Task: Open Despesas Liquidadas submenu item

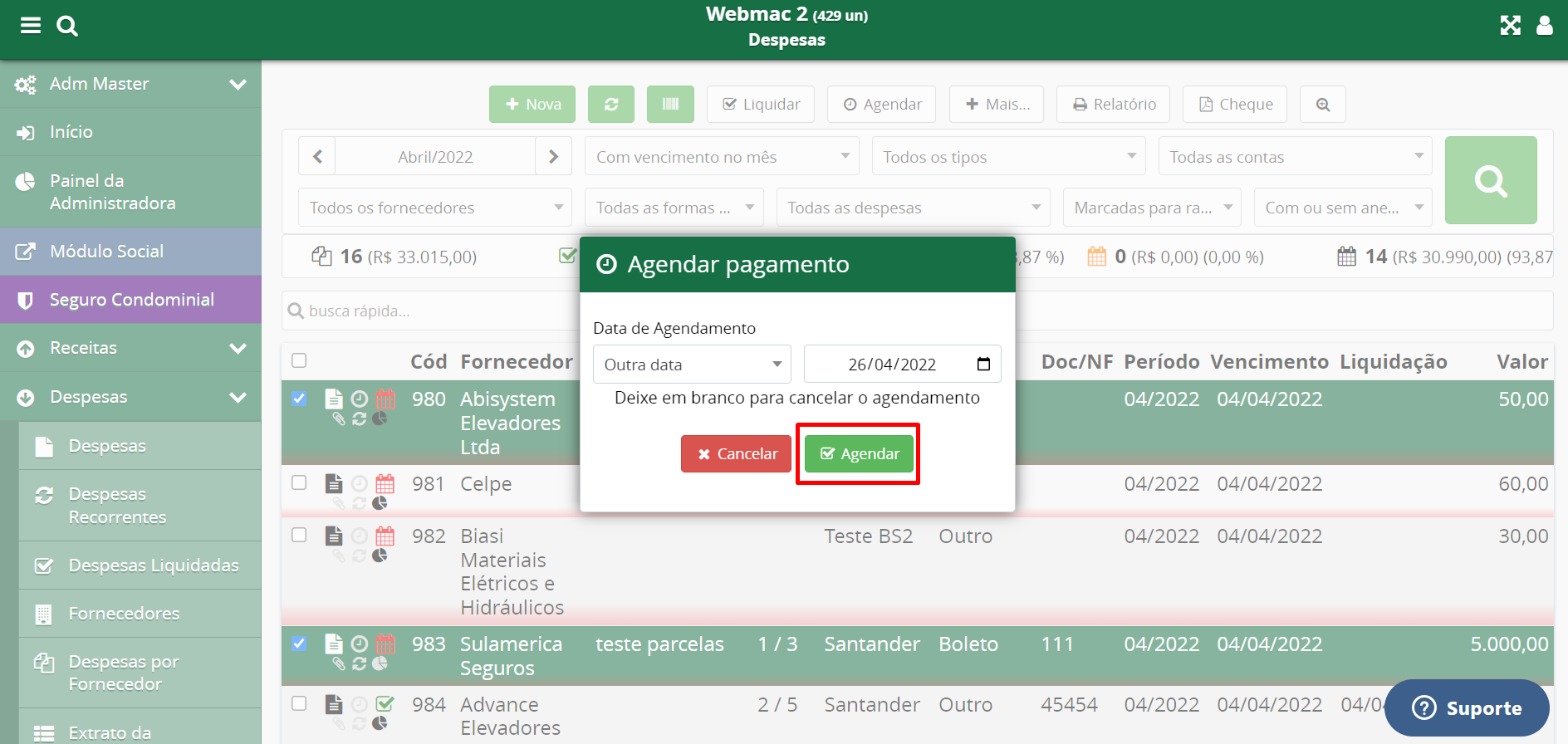Action: tap(140, 565)
